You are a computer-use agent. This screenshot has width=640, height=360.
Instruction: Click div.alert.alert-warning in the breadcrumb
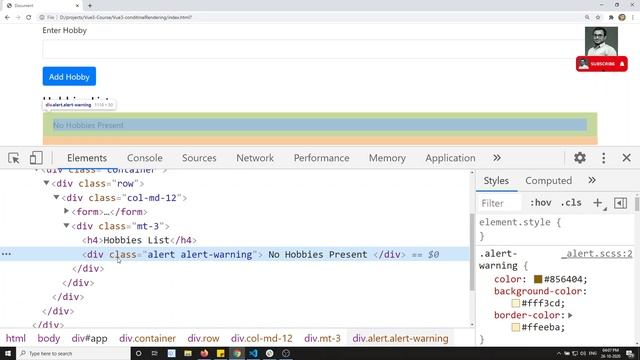point(400,338)
